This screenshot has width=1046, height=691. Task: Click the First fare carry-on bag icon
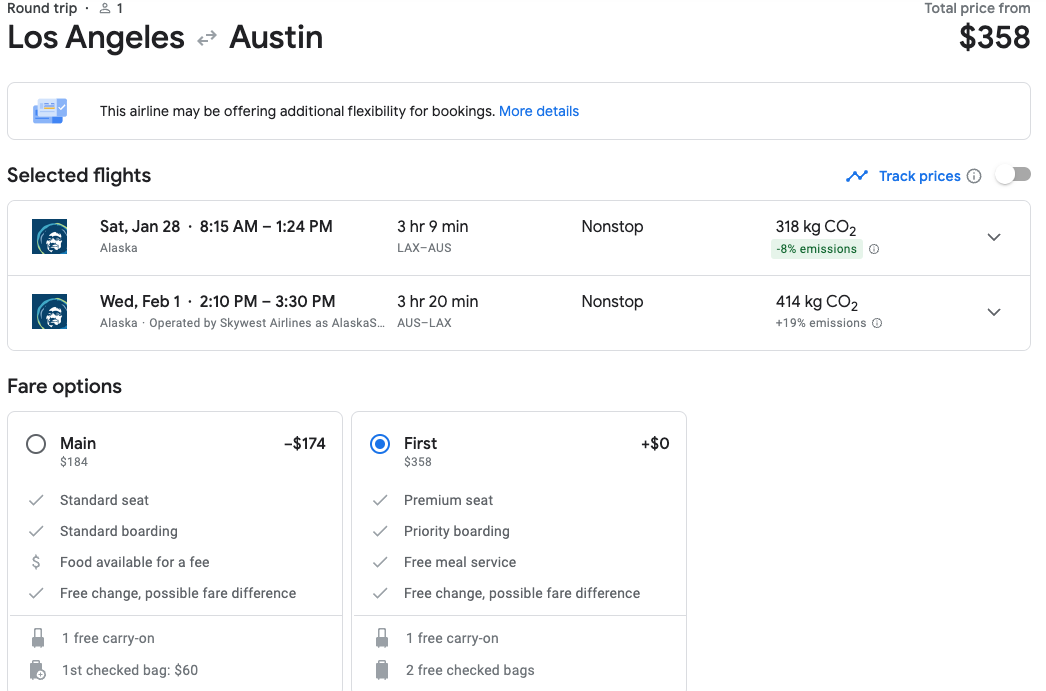[x=381, y=638]
